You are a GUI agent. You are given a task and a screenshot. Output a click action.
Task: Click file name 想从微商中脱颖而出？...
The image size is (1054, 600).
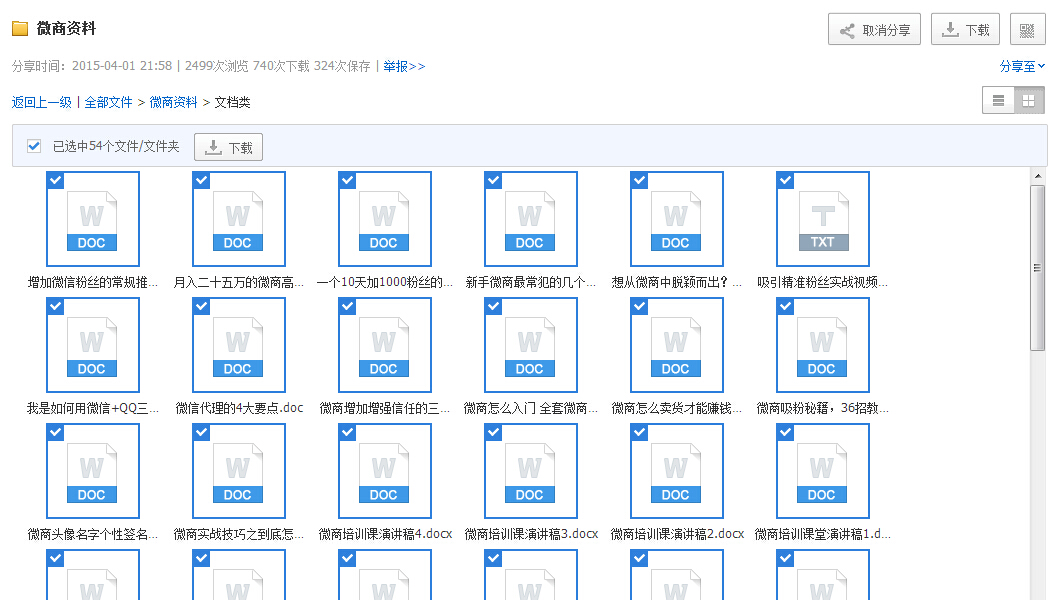click(677, 282)
